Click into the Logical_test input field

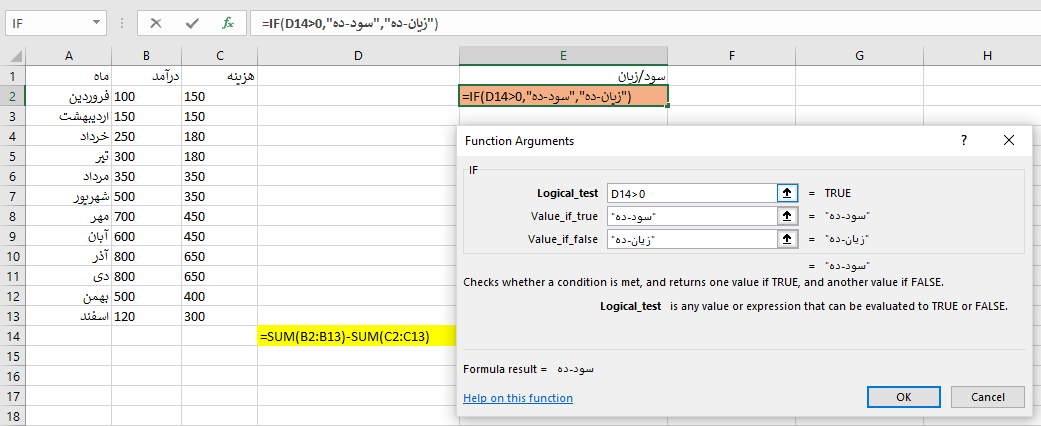[x=690, y=193]
